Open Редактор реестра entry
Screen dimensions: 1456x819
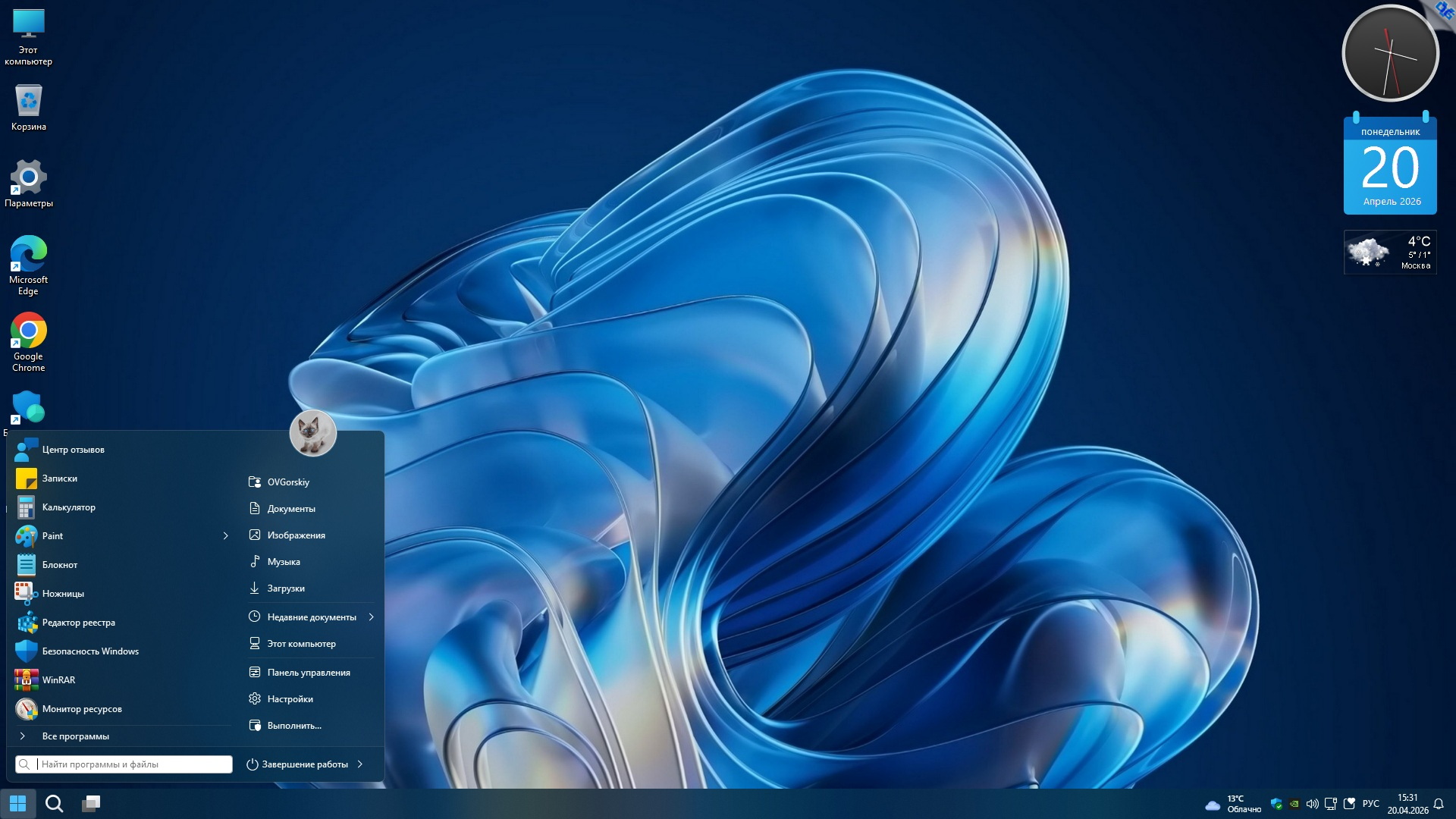78,623
